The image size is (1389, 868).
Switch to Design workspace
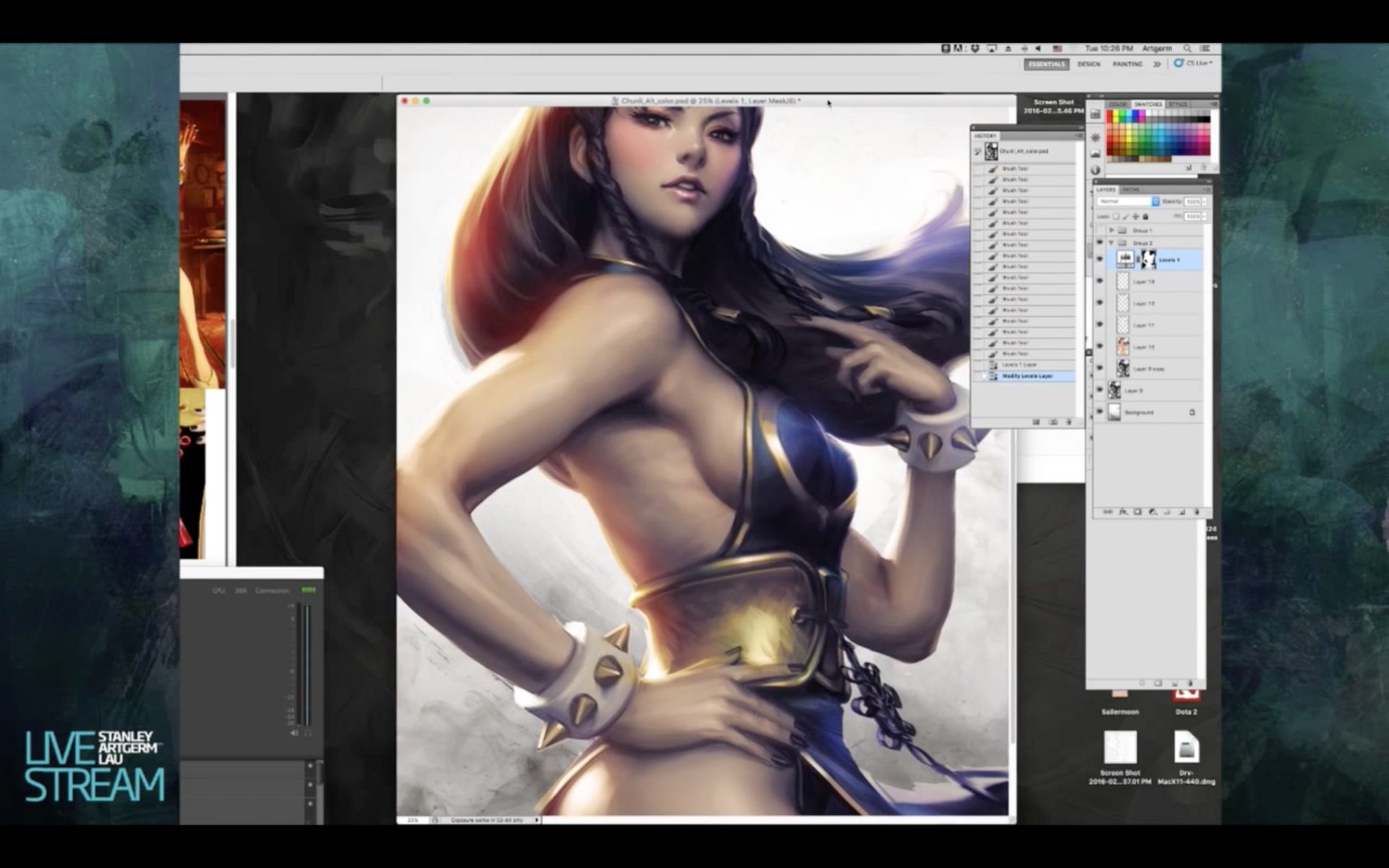click(x=1089, y=64)
